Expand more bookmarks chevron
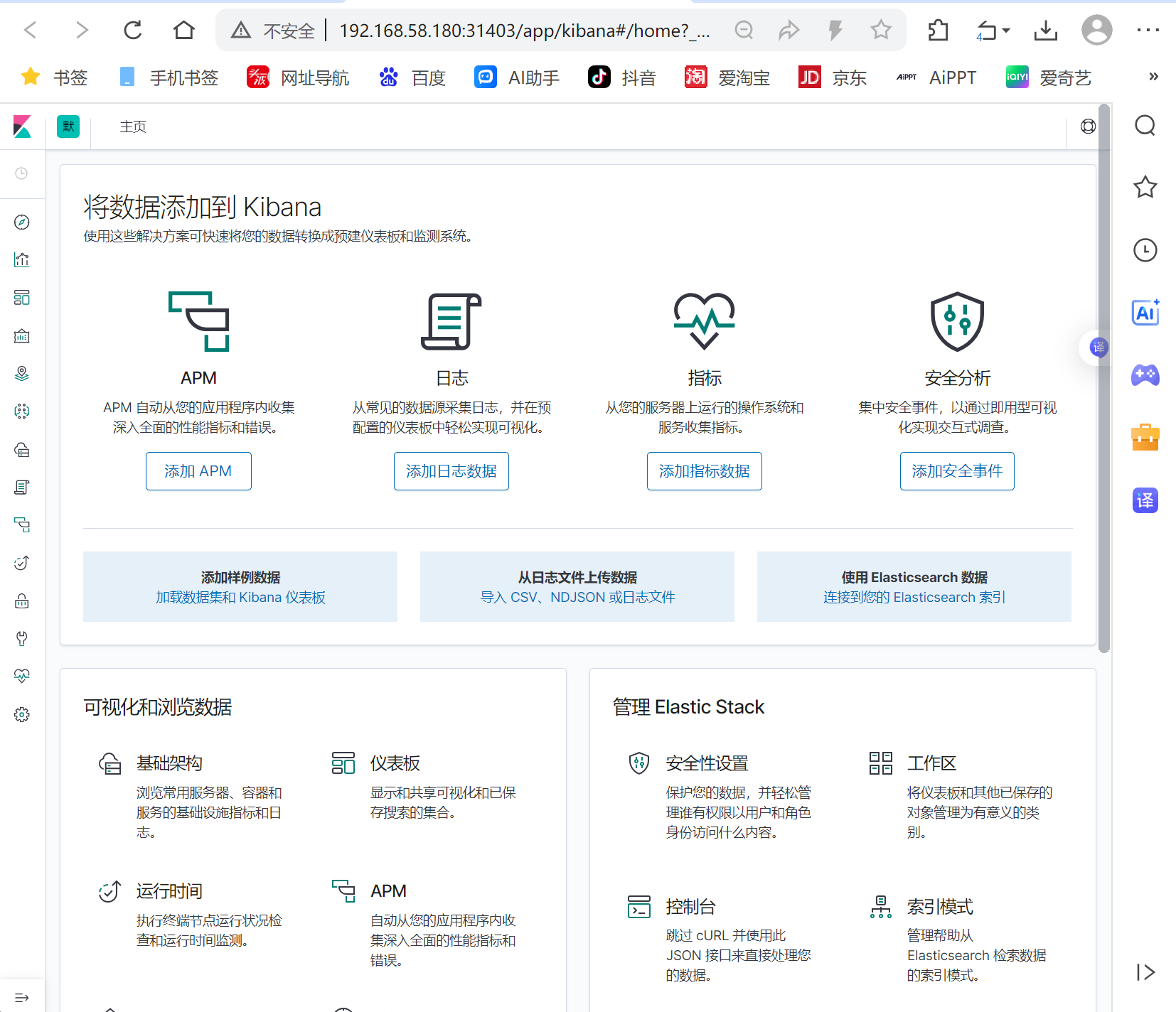This screenshot has height=1012, width=1176. (1153, 76)
